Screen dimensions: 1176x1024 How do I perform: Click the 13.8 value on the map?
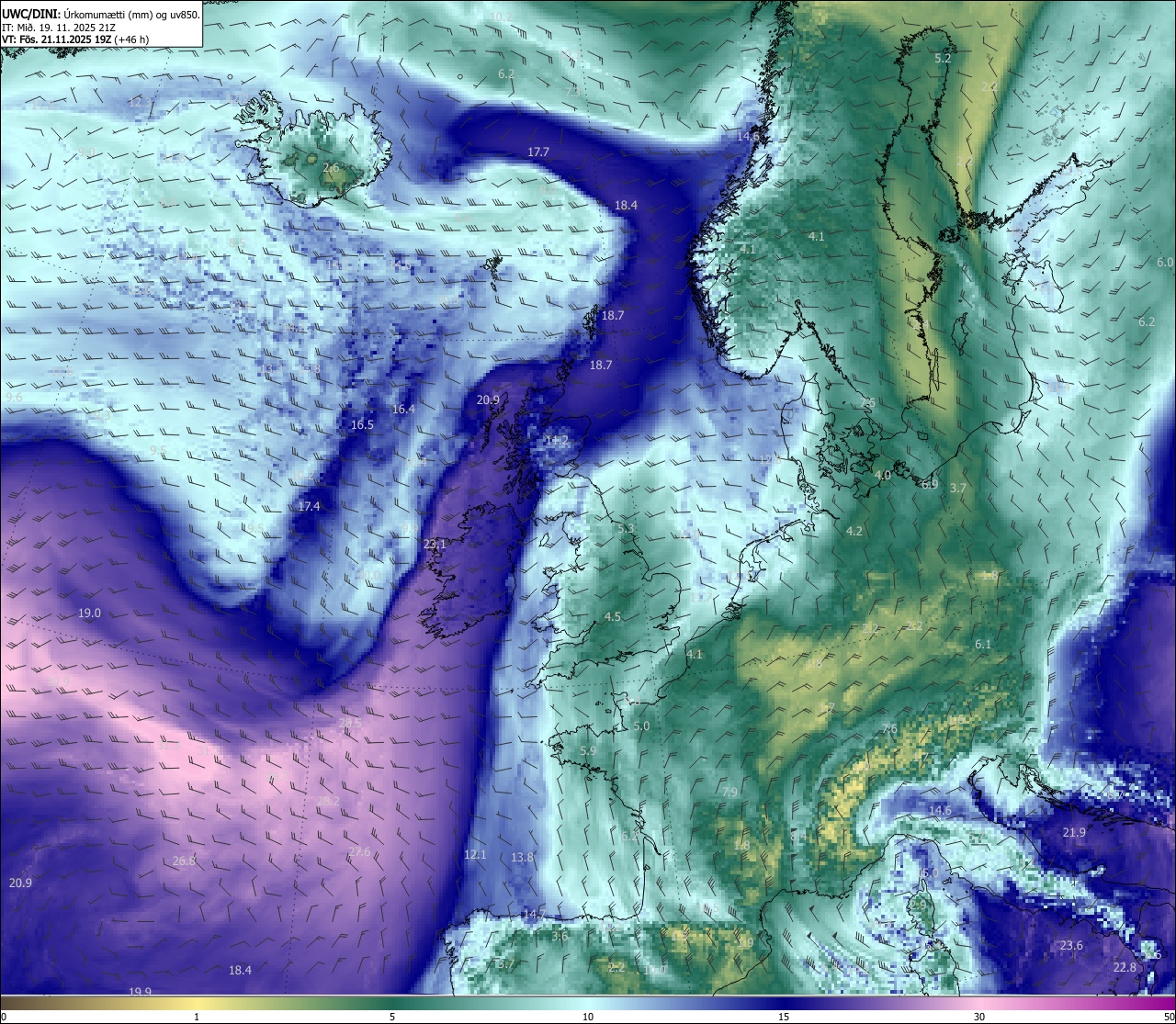(x=522, y=857)
